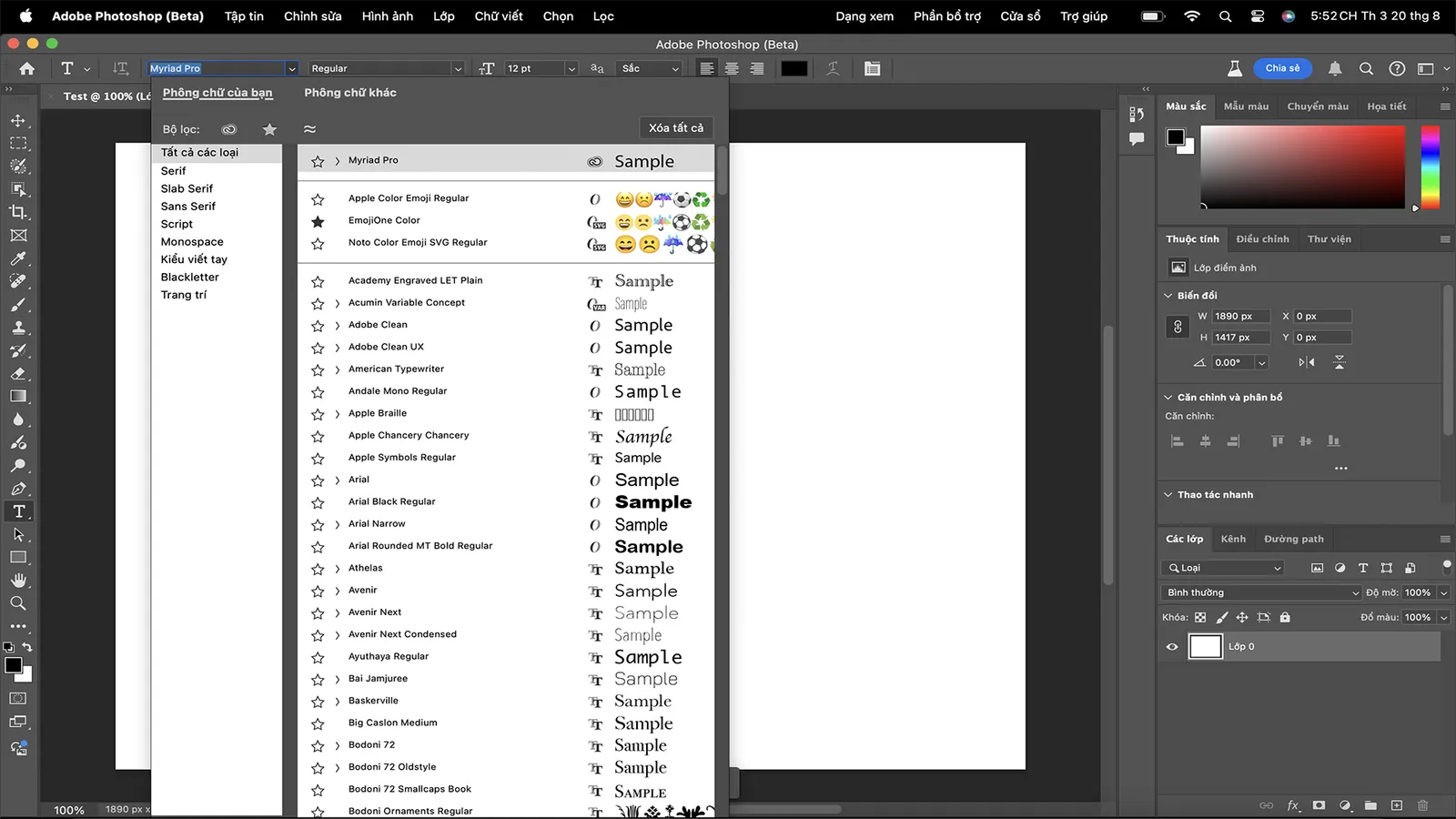Switch to Phông chữ khác tab

350,93
